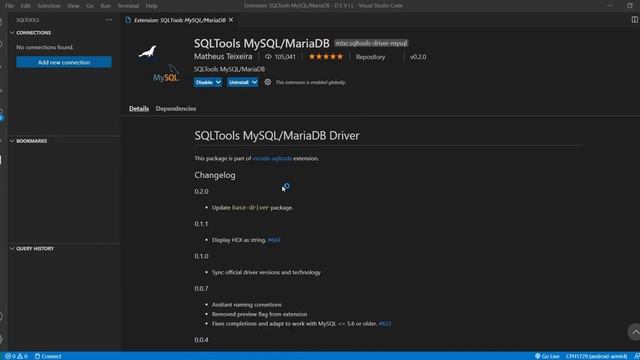Switch to the Dependencies tab

pyautogui.click(x=176, y=109)
